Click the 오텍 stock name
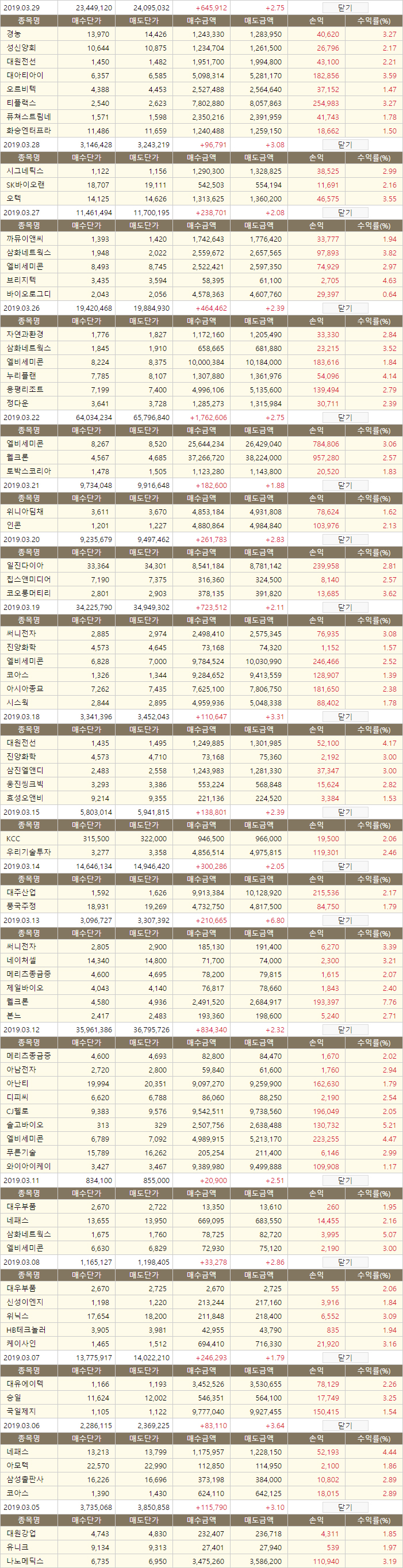403x1568 pixels. click(x=13, y=199)
